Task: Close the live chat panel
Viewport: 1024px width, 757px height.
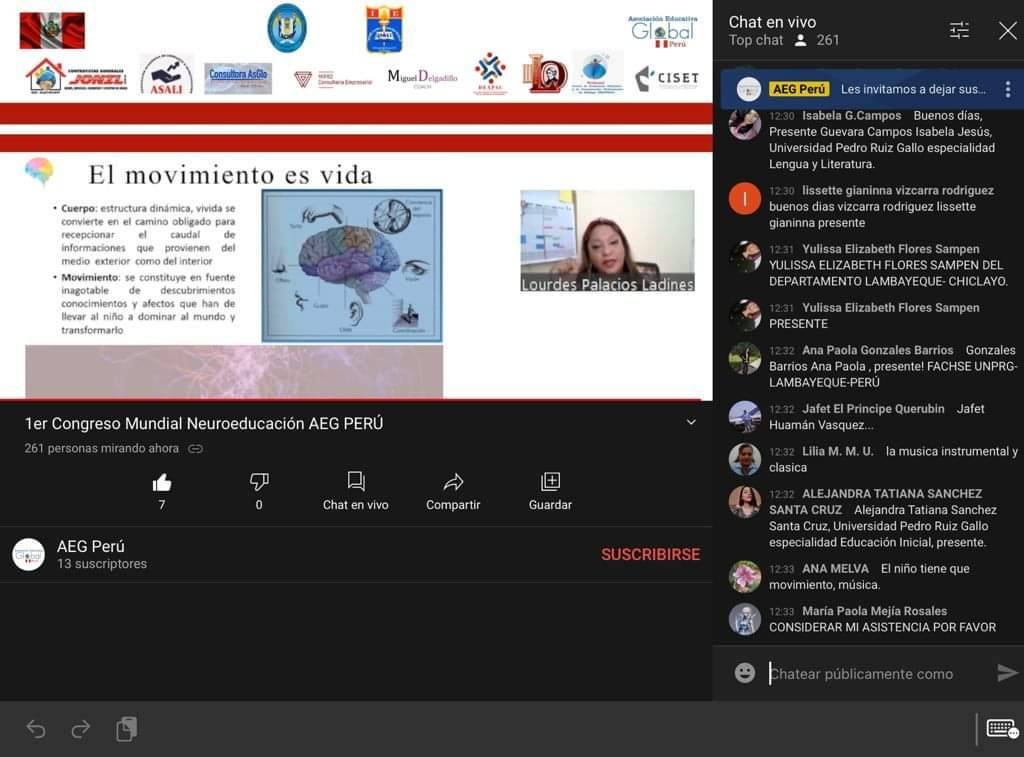Action: [x=1007, y=30]
